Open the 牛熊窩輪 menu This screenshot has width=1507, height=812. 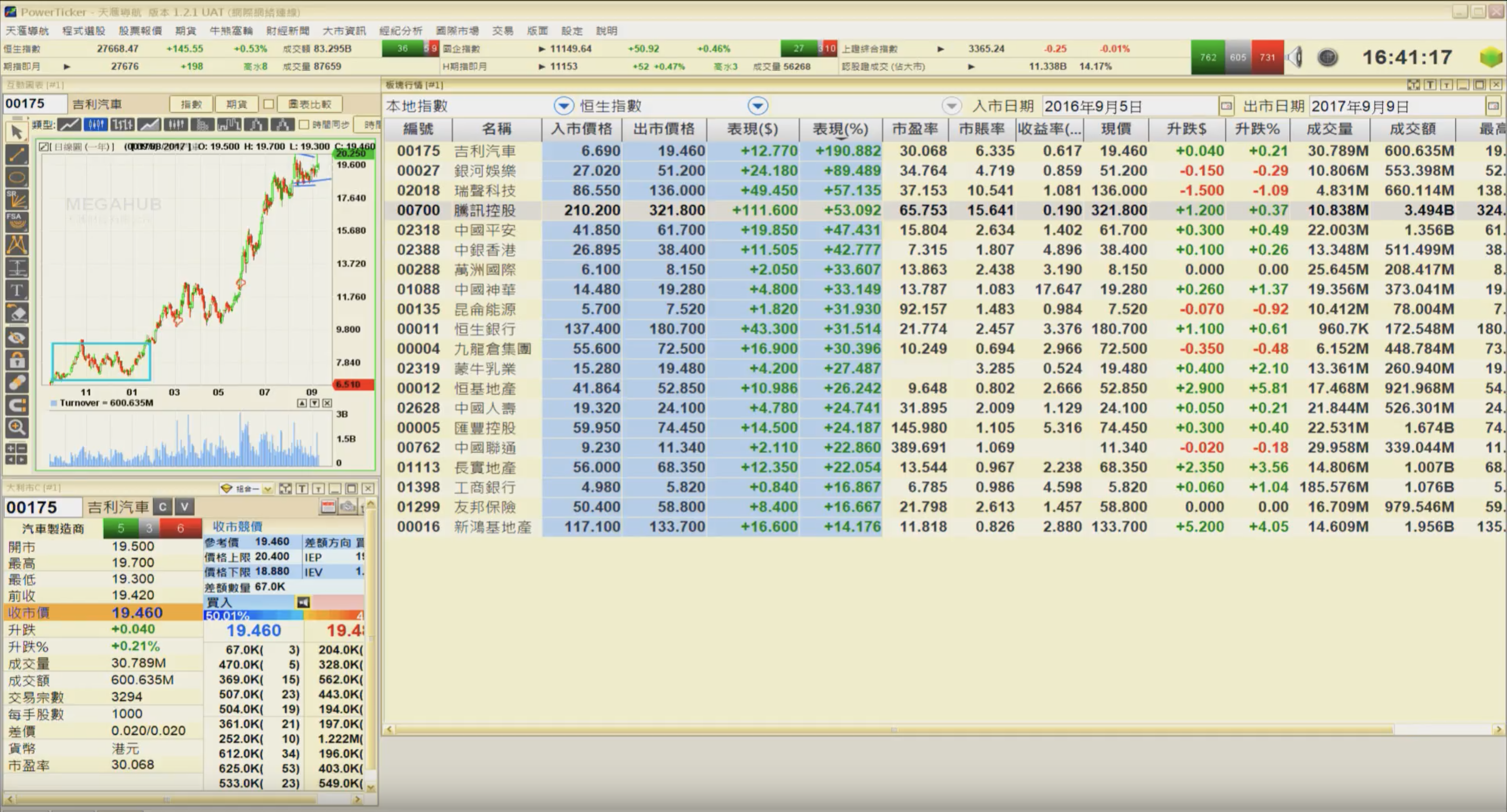(231, 31)
